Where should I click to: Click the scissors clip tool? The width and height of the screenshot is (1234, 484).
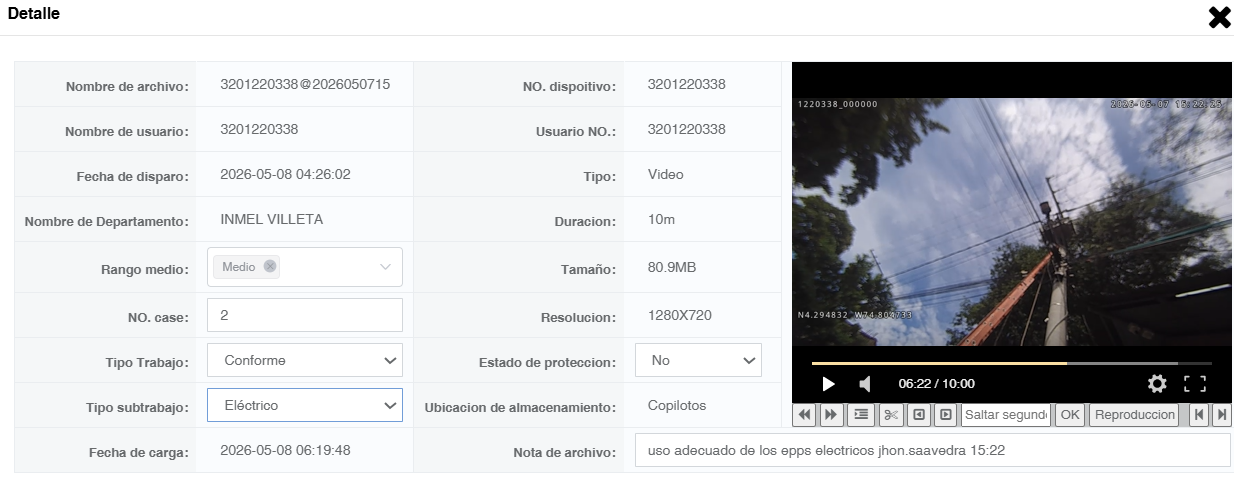point(892,415)
